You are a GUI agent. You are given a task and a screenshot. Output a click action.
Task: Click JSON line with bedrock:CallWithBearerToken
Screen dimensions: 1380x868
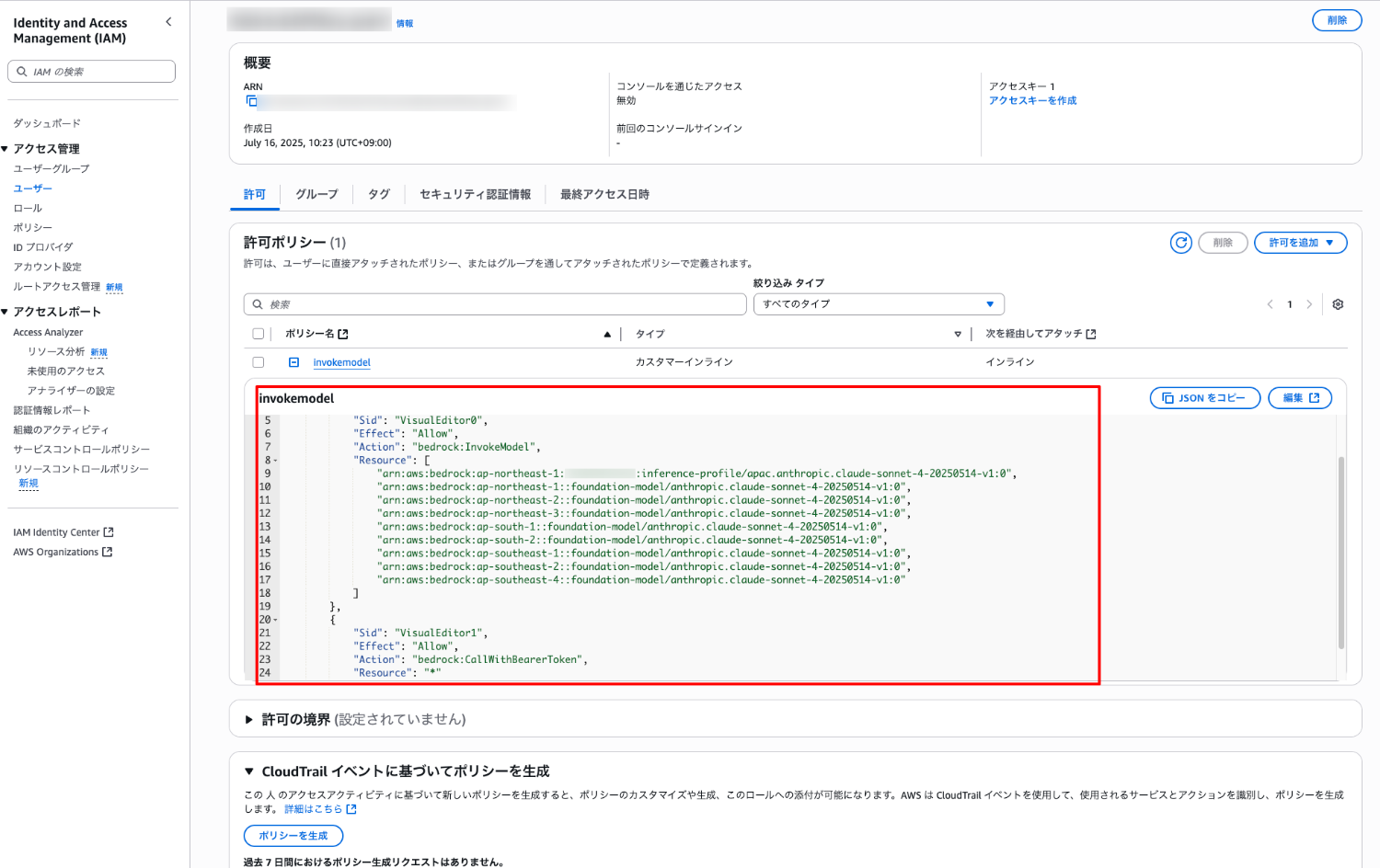tap(470, 660)
